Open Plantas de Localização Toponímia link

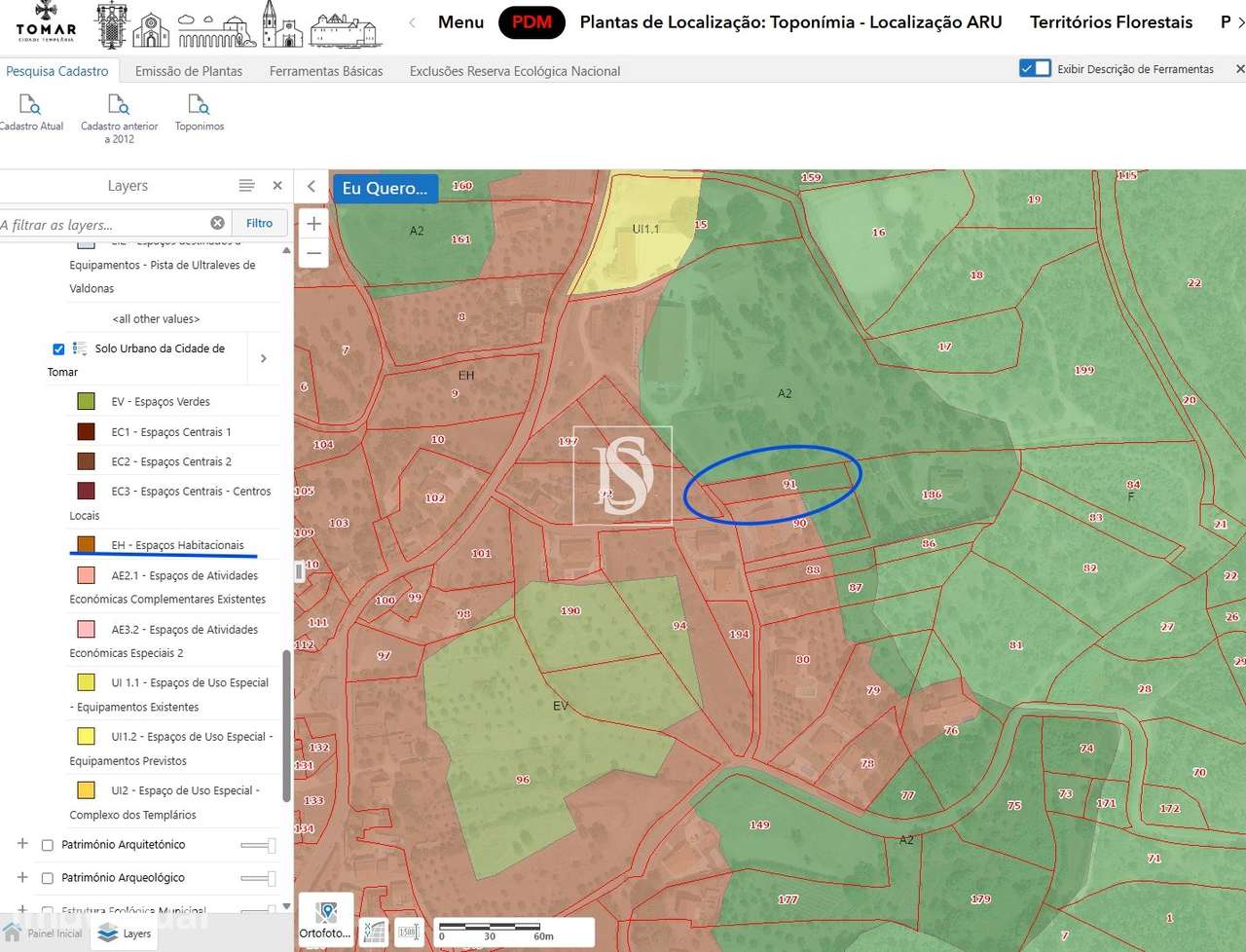(x=790, y=22)
